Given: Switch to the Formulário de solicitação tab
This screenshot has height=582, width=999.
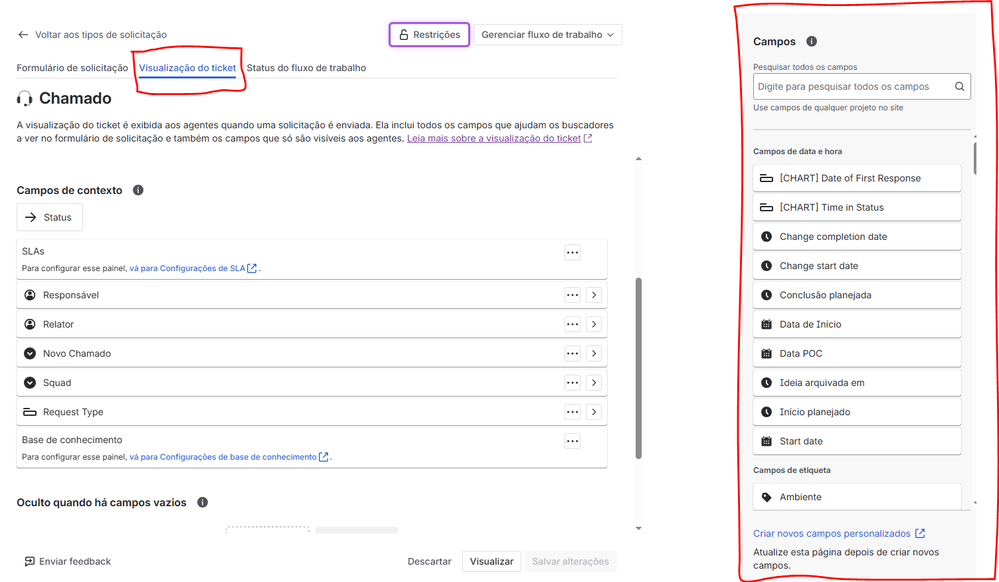Looking at the screenshot, I should (x=72, y=68).
